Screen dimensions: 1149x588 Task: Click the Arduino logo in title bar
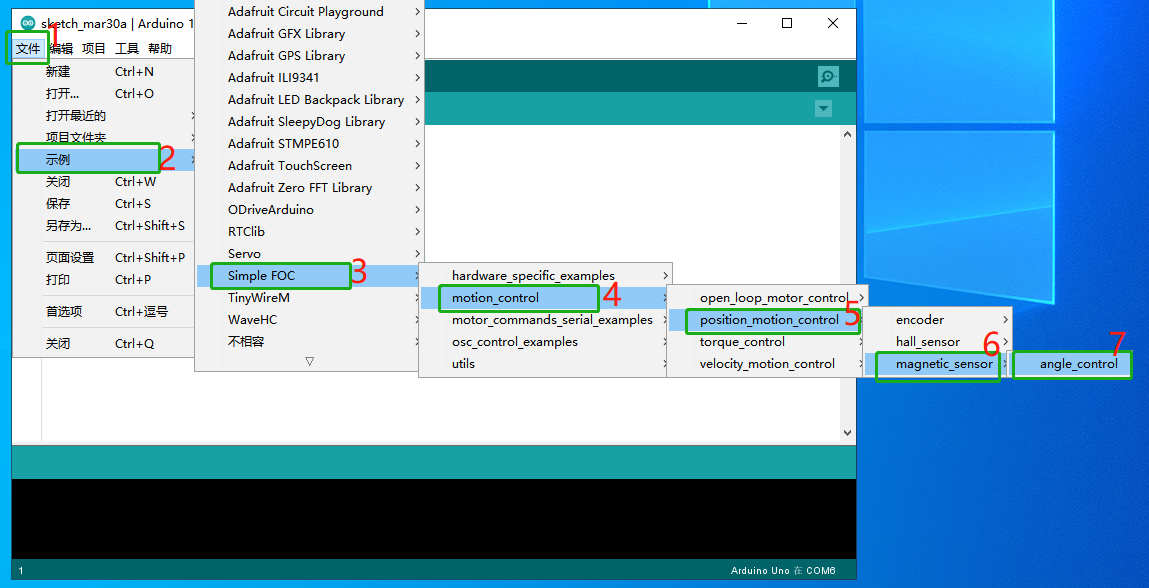pyautogui.click(x=28, y=23)
